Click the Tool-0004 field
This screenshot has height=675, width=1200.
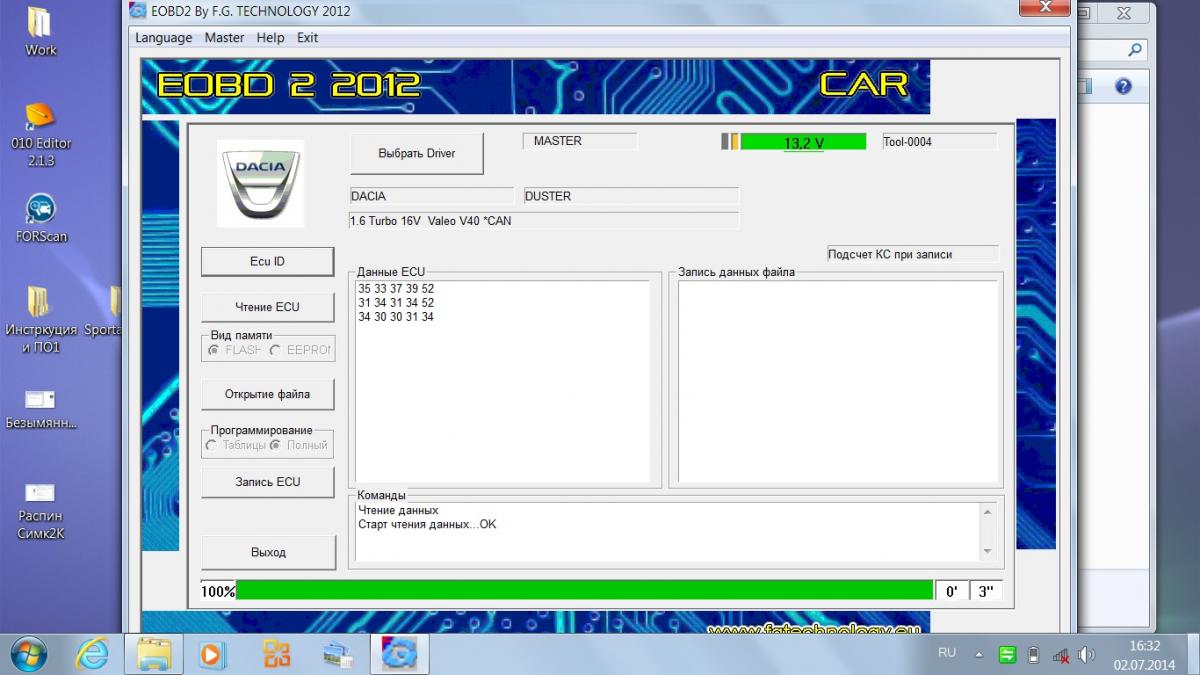[x=940, y=142]
